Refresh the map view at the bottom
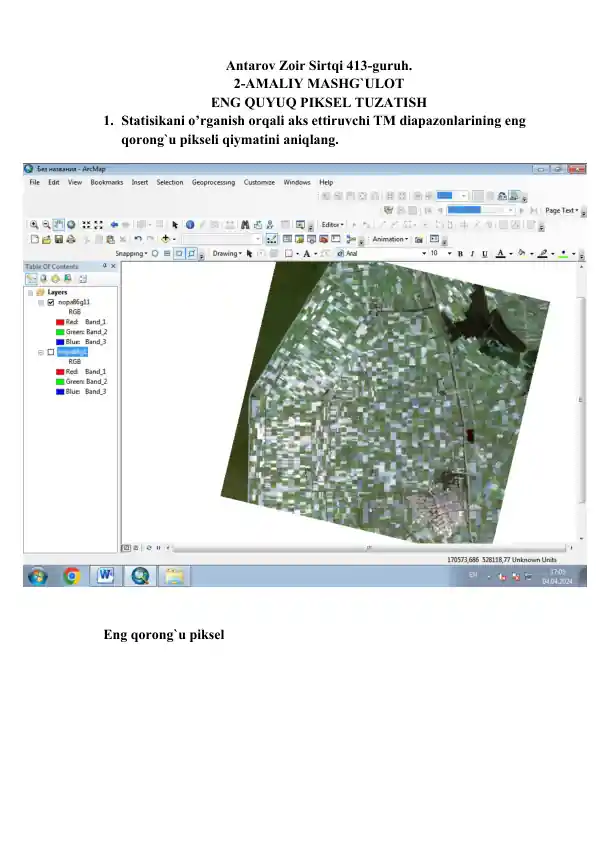This screenshot has height=842, width=596. [149, 548]
